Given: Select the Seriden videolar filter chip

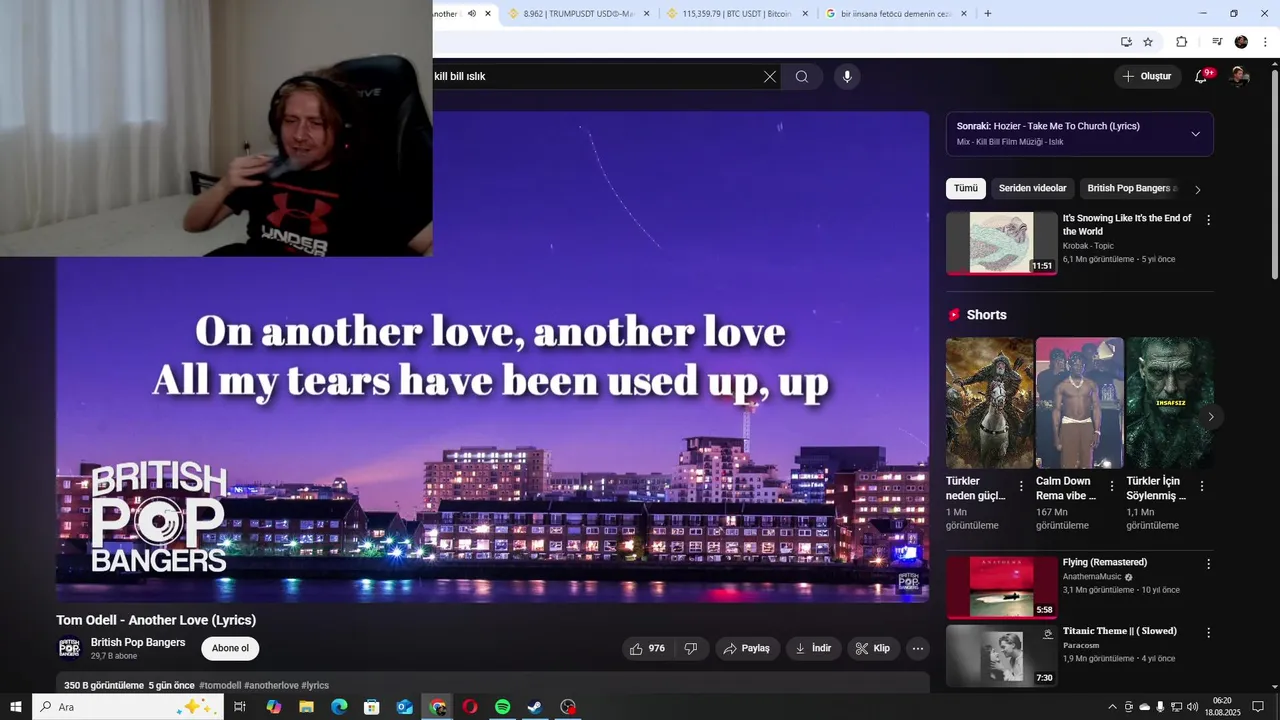Looking at the screenshot, I should click(x=1032, y=188).
